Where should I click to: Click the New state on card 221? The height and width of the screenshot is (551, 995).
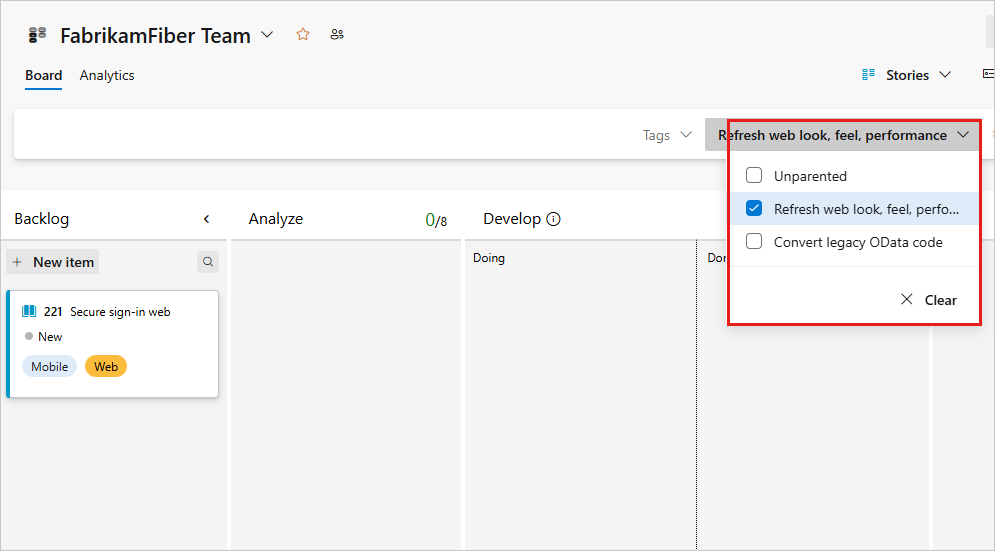click(44, 336)
